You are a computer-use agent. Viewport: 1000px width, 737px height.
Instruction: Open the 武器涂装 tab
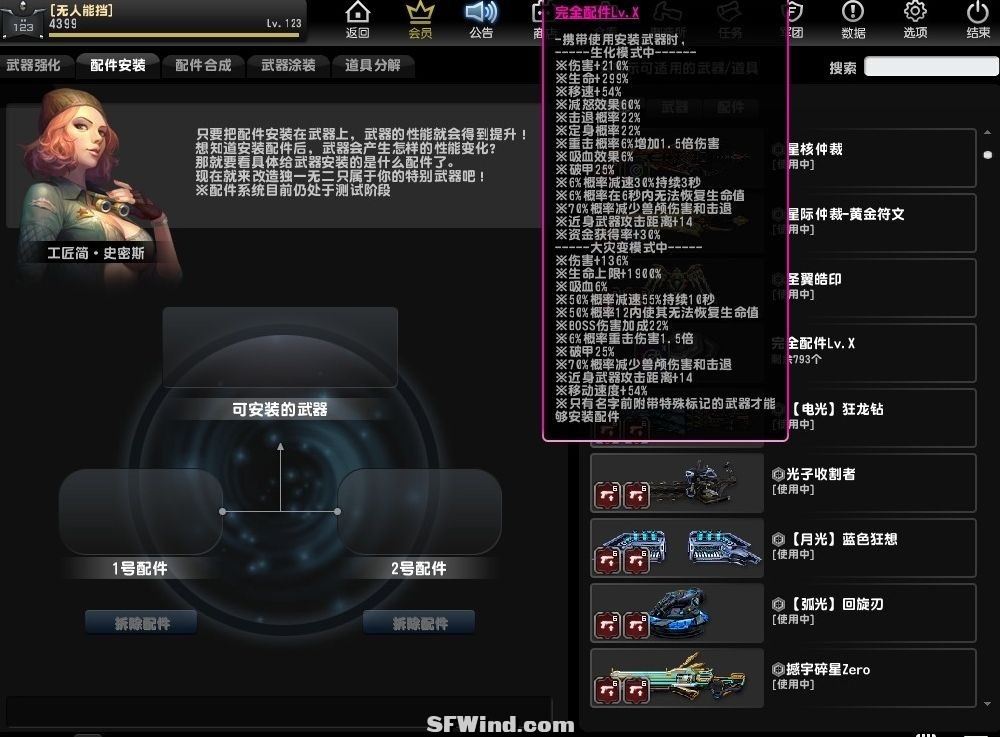point(288,65)
